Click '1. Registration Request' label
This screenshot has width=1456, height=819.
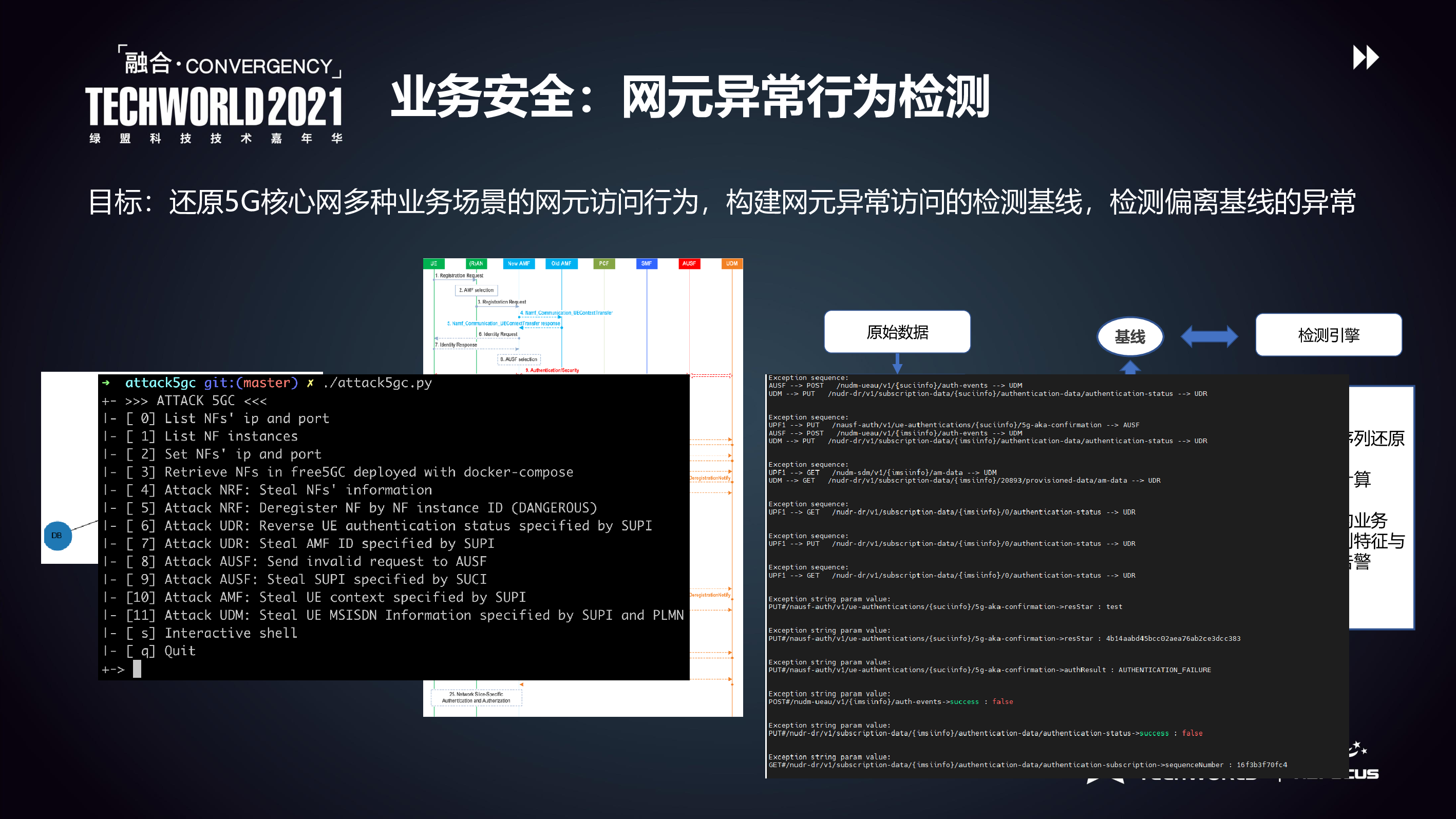click(459, 276)
